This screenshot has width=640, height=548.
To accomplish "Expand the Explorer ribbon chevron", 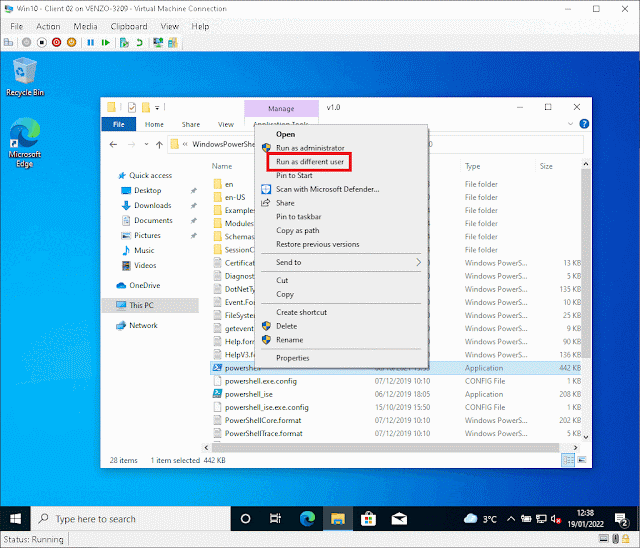I will [570, 124].
